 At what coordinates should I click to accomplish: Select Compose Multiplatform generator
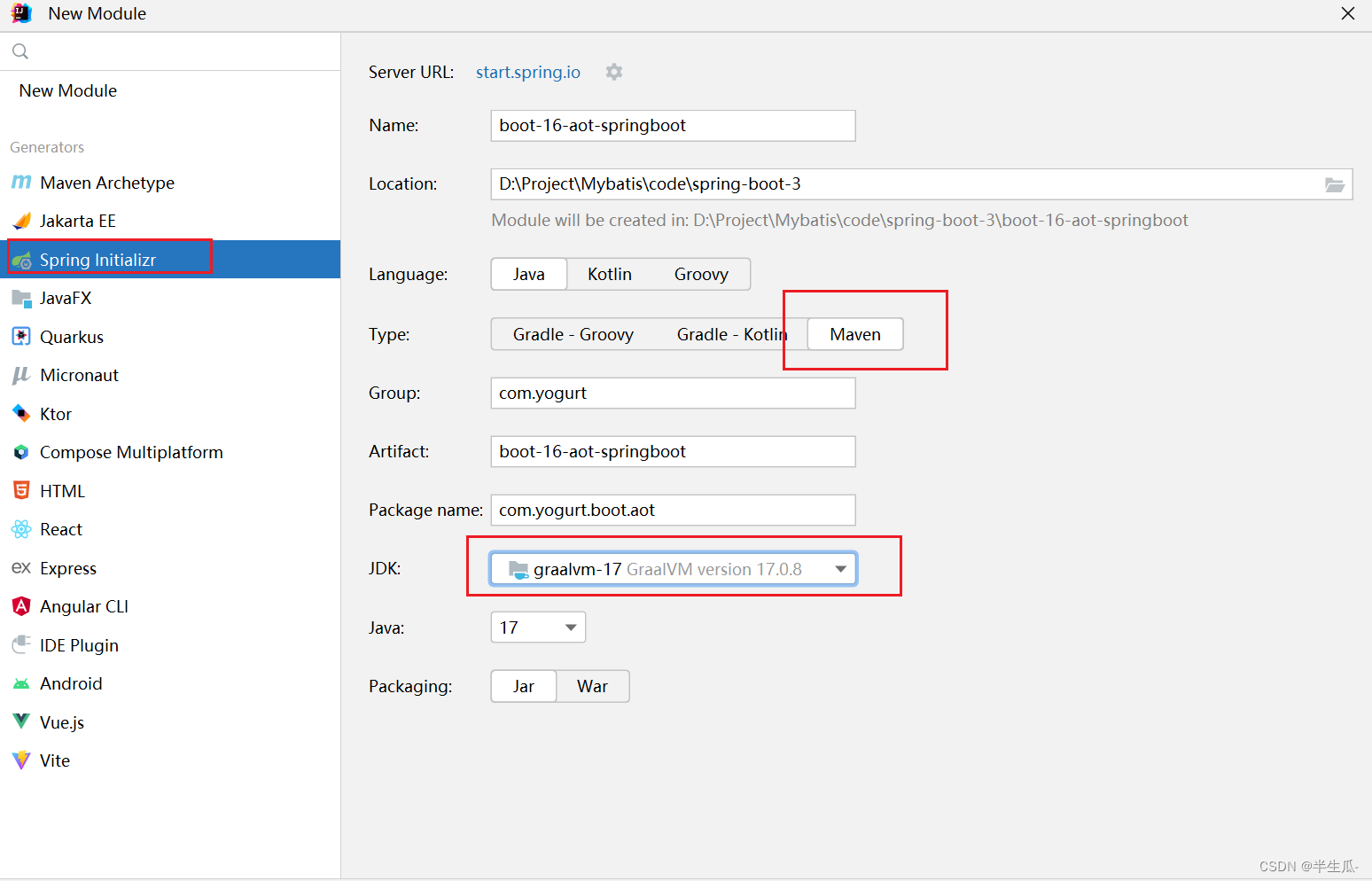pos(170,452)
